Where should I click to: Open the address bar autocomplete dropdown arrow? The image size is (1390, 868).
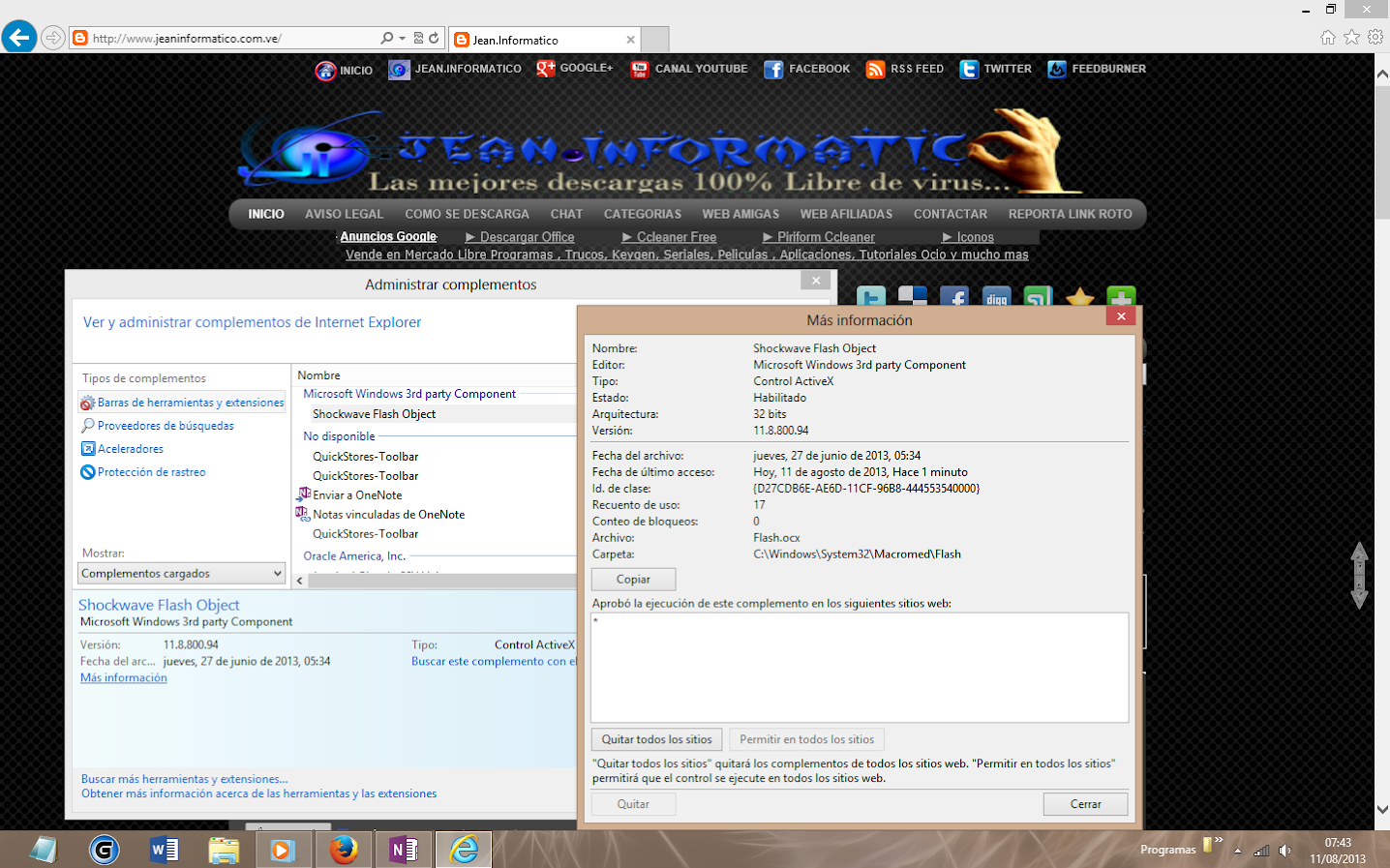tap(403, 39)
